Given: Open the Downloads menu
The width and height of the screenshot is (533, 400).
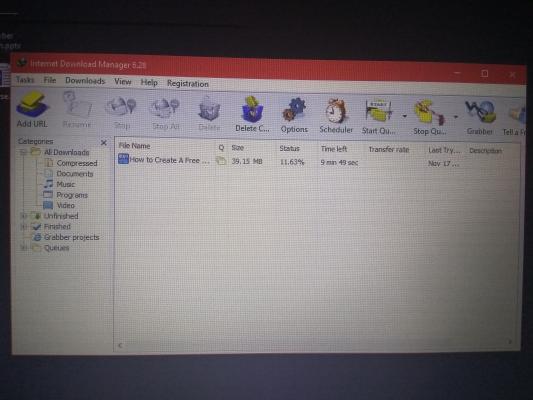Looking at the screenshot, I should 85,81.
